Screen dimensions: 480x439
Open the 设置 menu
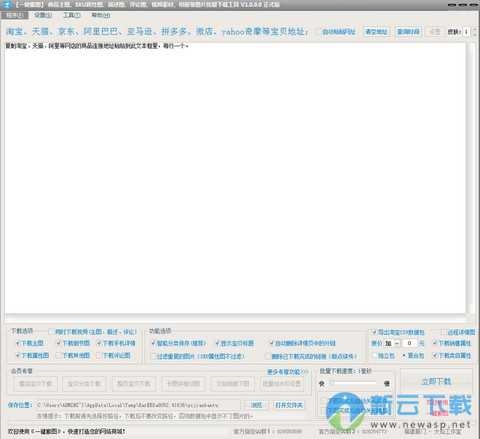coord(43,15)
